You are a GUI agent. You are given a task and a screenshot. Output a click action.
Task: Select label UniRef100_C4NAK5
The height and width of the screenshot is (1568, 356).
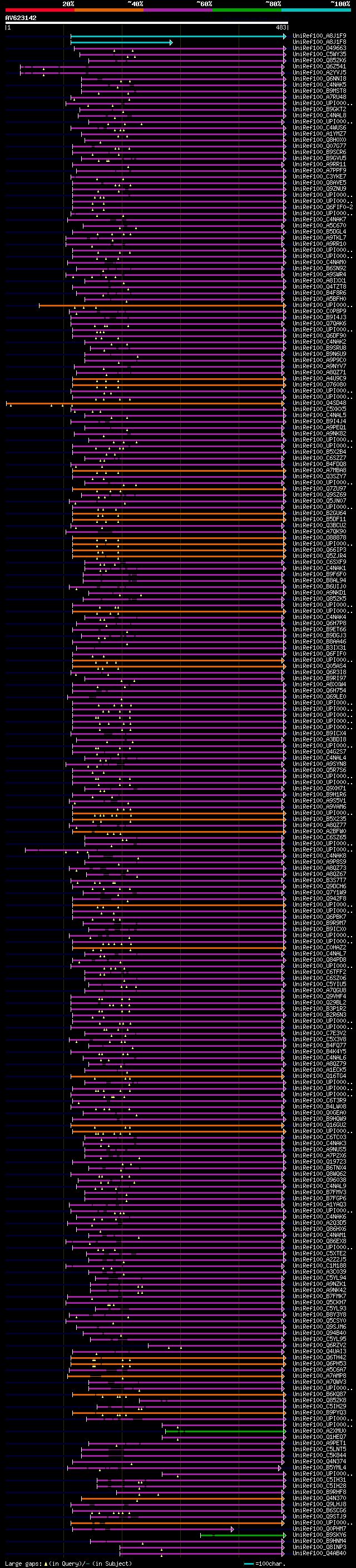(x=319, y=85)
